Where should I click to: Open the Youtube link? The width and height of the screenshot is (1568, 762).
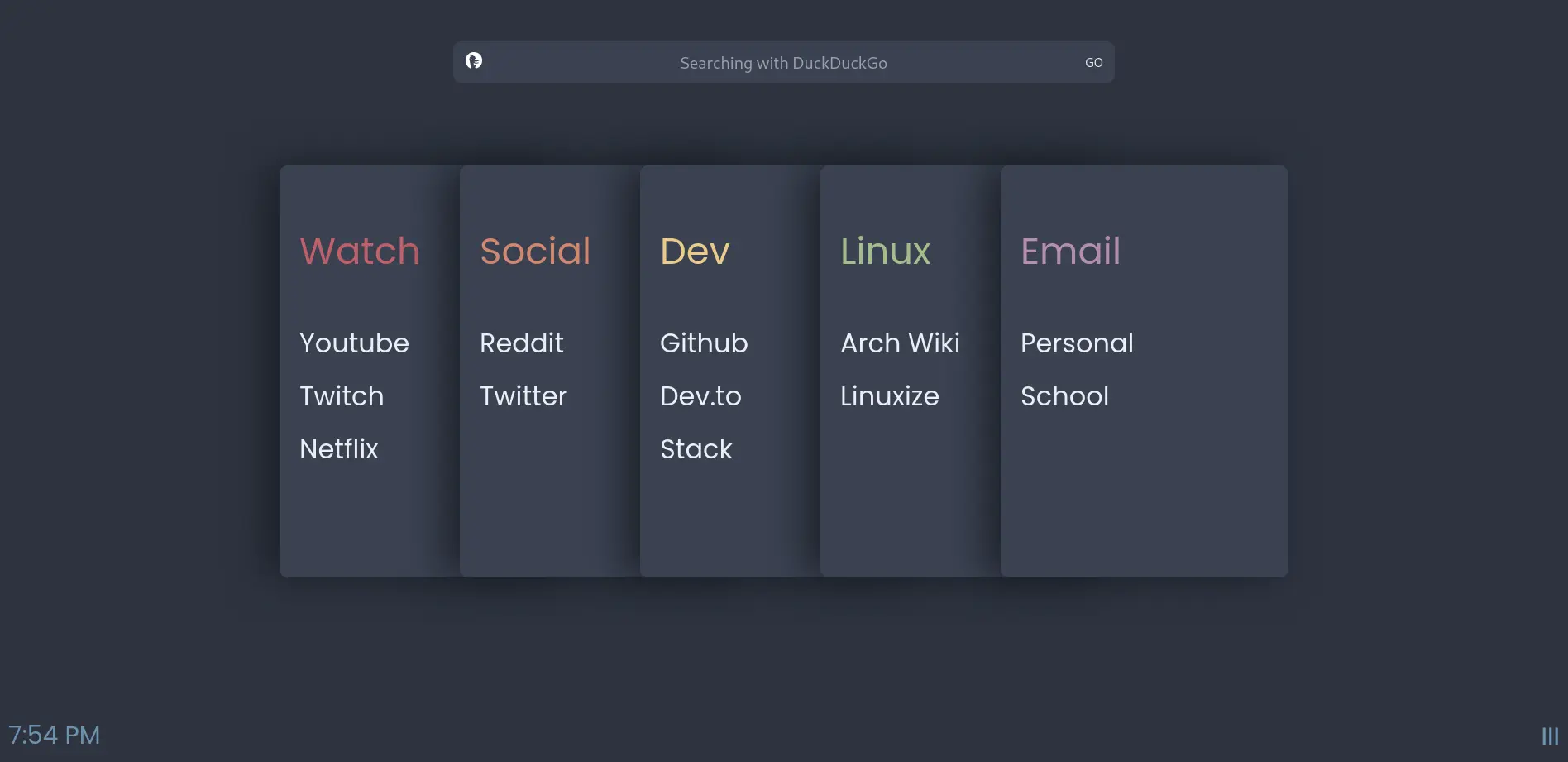[x=354, y=343]
